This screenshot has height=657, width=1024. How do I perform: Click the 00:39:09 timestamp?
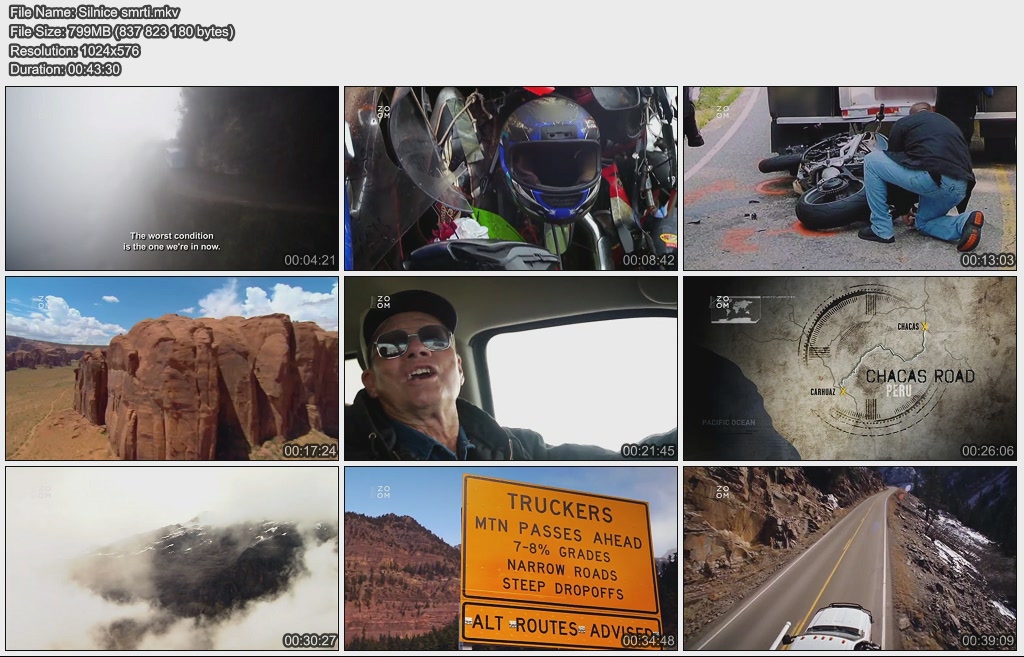(x=987, y=640)
